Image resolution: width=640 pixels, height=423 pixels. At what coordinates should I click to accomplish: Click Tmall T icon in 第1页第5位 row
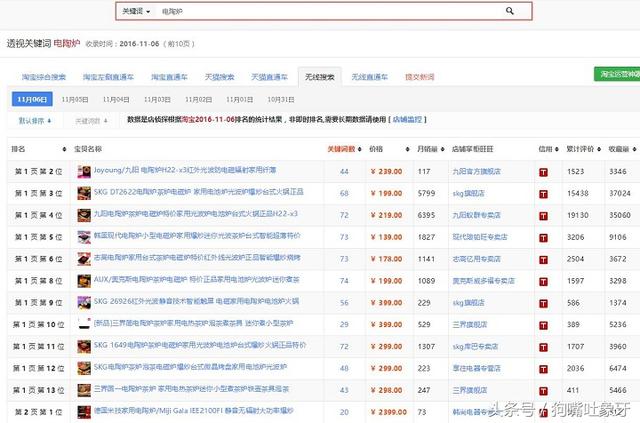543,238
